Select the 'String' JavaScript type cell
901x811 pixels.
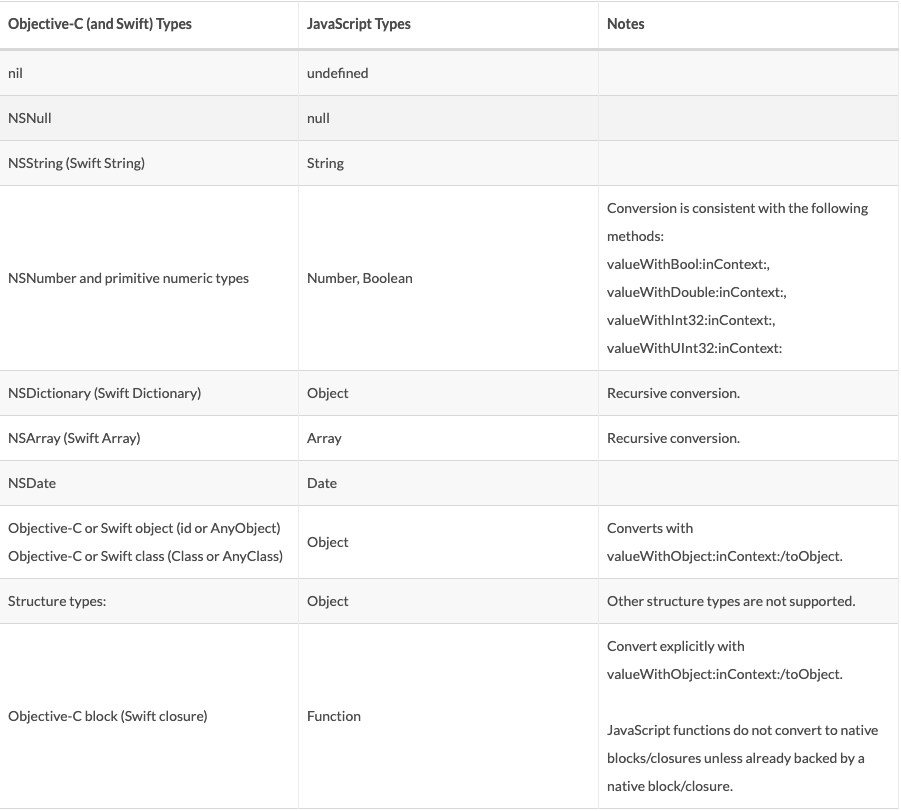[325, 163]
